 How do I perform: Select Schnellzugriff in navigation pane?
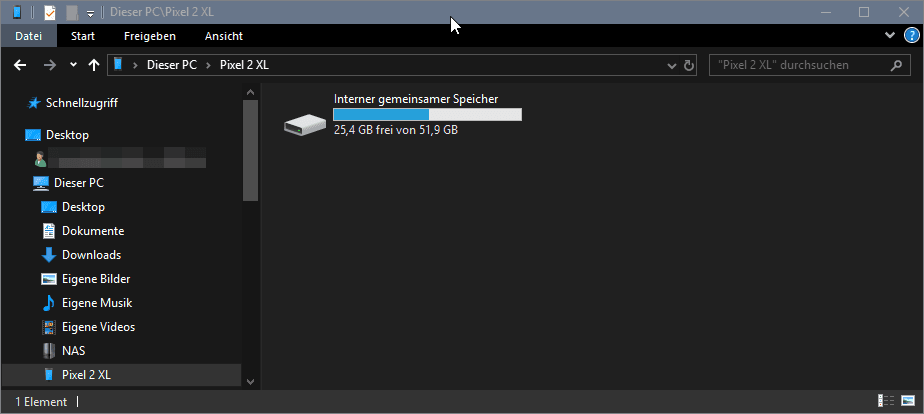tap(81, 103)
